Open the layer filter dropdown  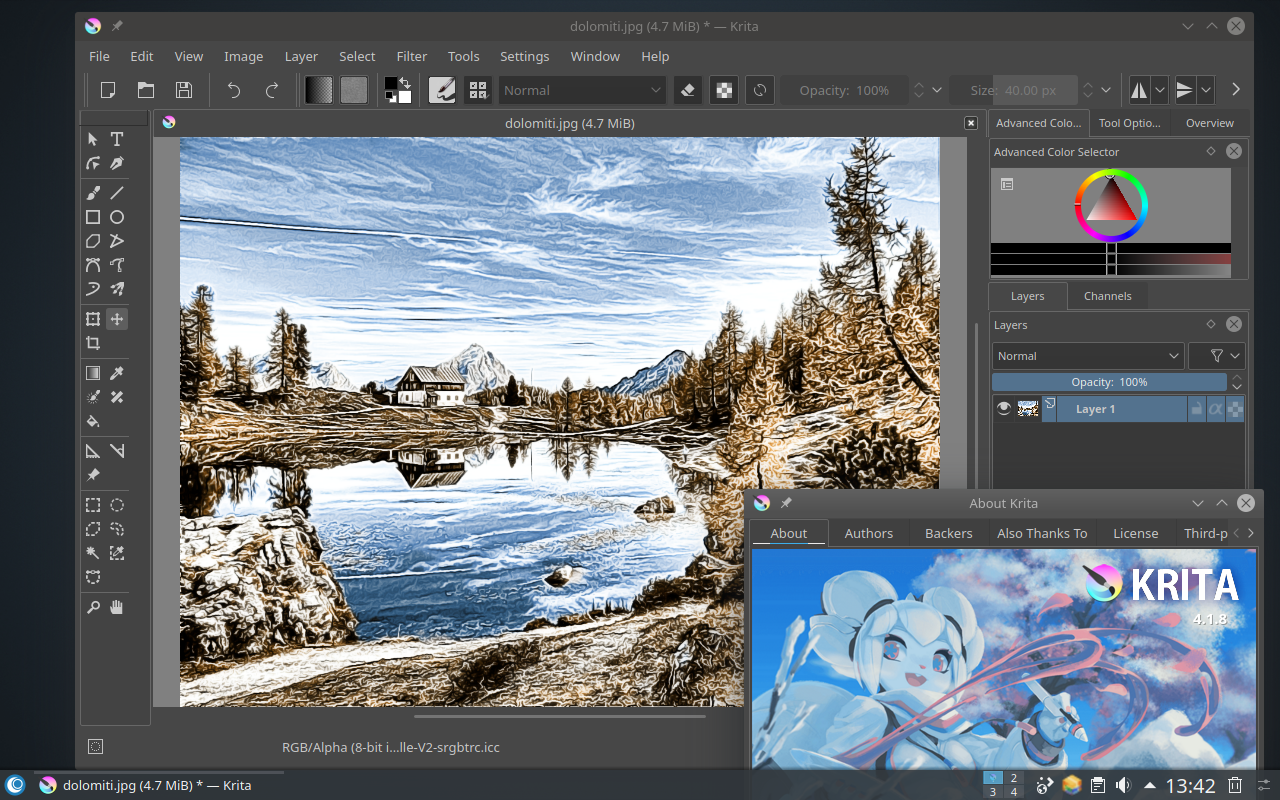pyautogui.click(x=1216, y=356)
